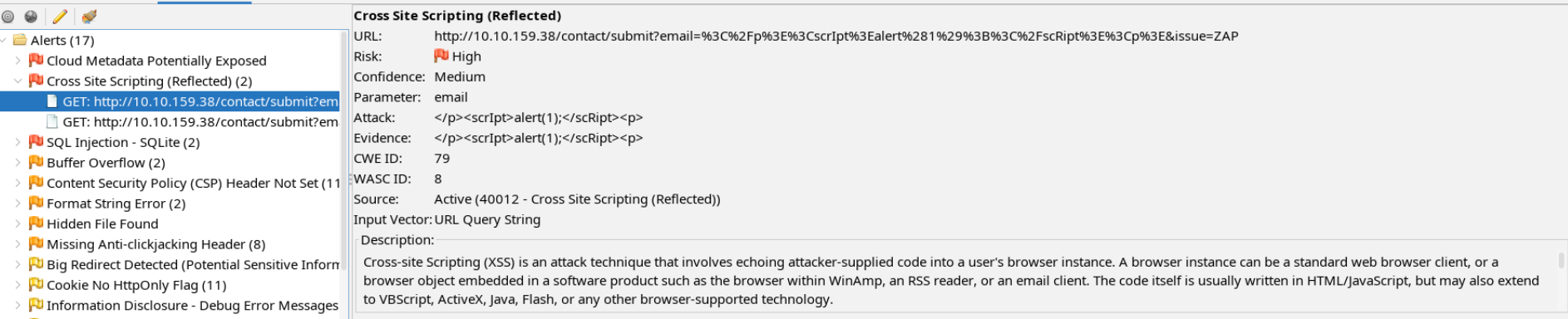Select Missing Anti-clickjacking Header (8) alert
Viewport: 1568px width, 319px height.
(x=156, y=244)
